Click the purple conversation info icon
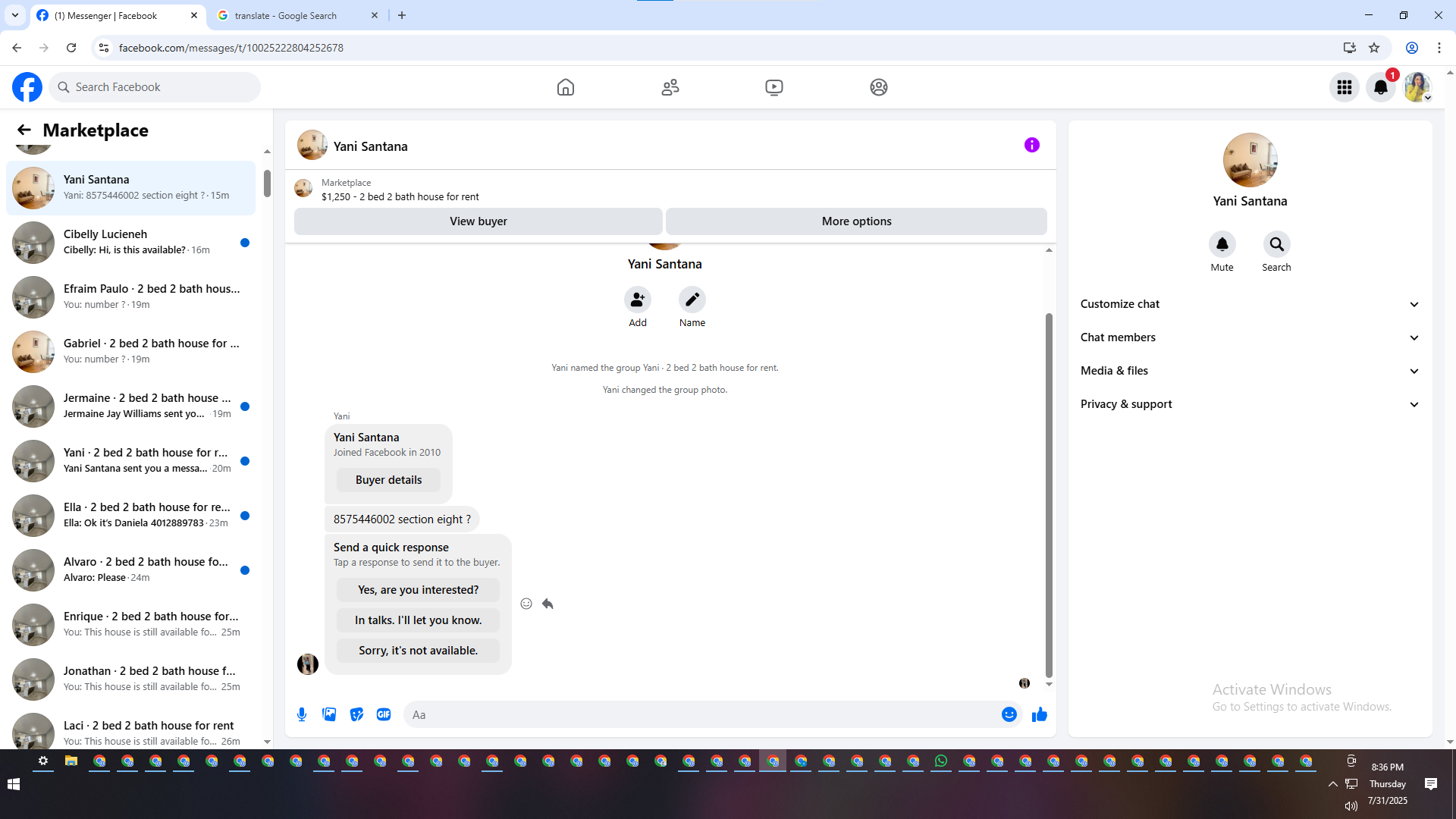The width and height of the screenshot is (1456, 819). click(1031, 145)
